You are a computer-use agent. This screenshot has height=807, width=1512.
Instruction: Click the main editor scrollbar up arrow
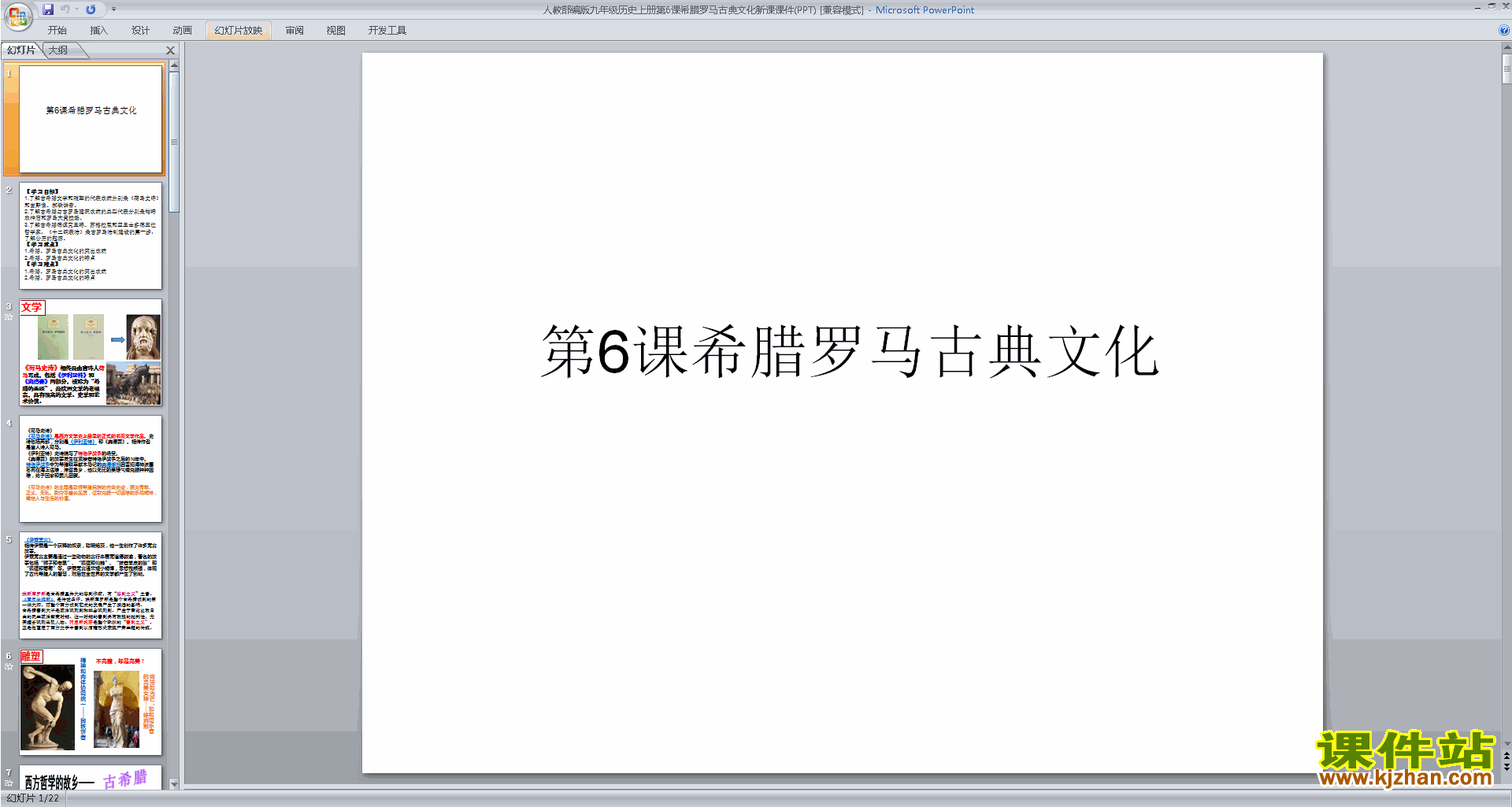point(1506,48)
